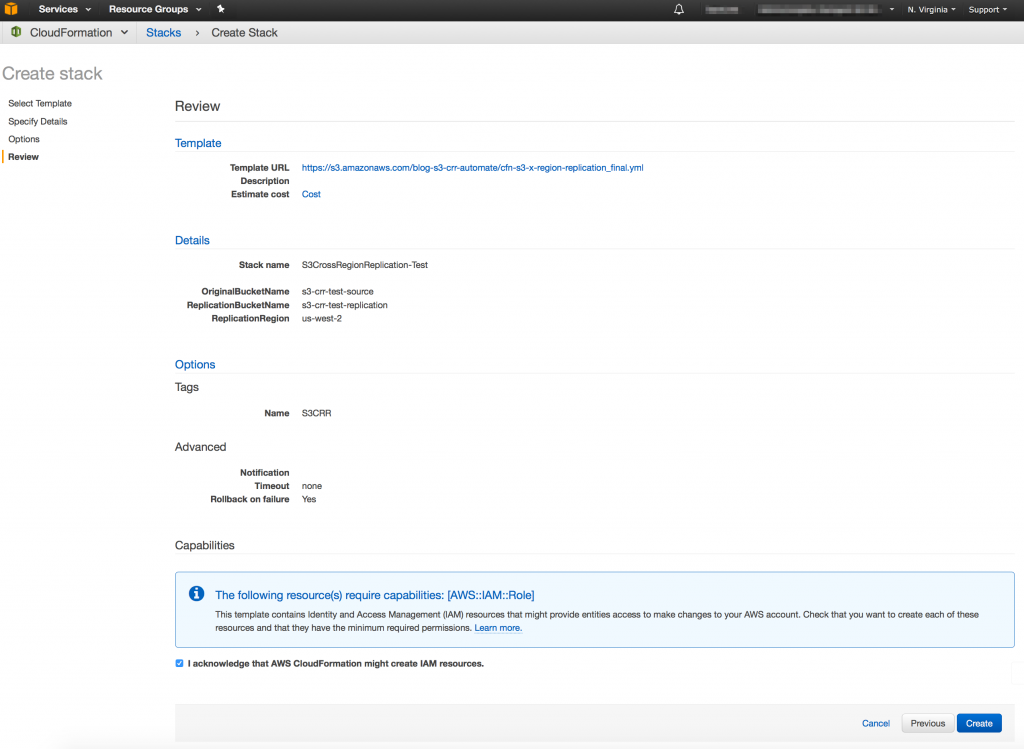1024x749 pixels.
Task: Select the Options step in sidebar
Action: pyautogui.click(x=24, y=139)
